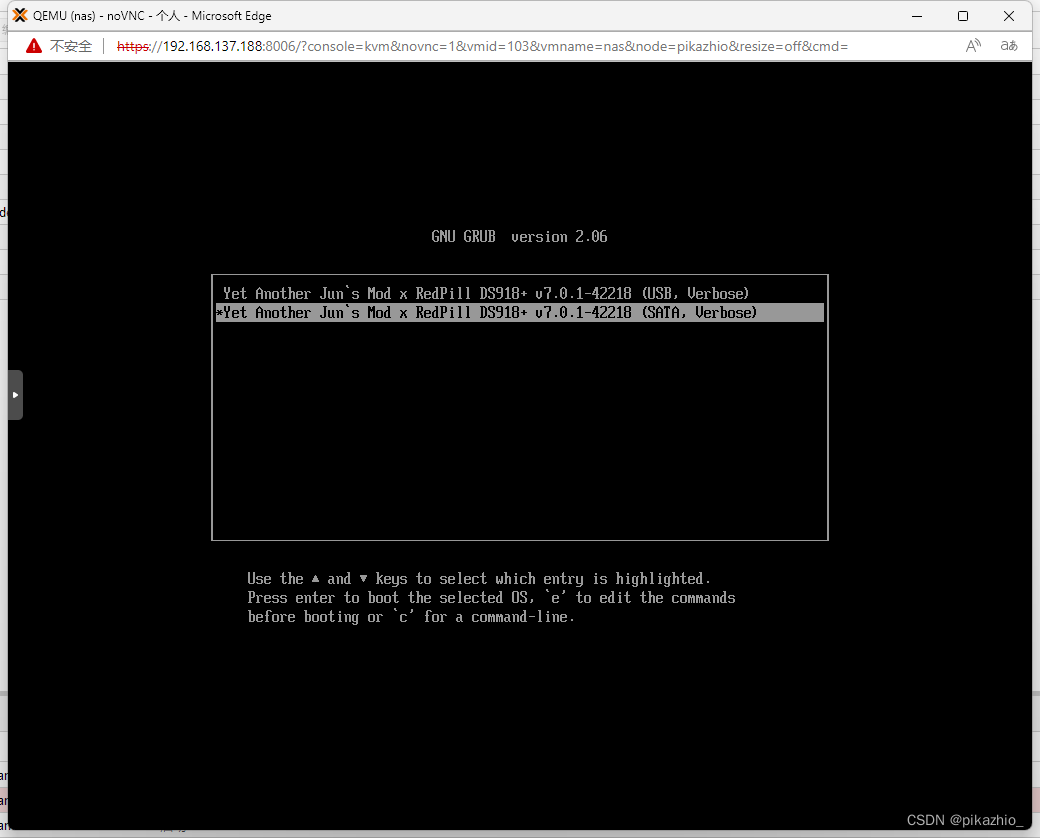The width and height of the screenshot is (1040, 838).
Task: Select the USB, Verbose GRUB entry
Action: coord(520,293)
